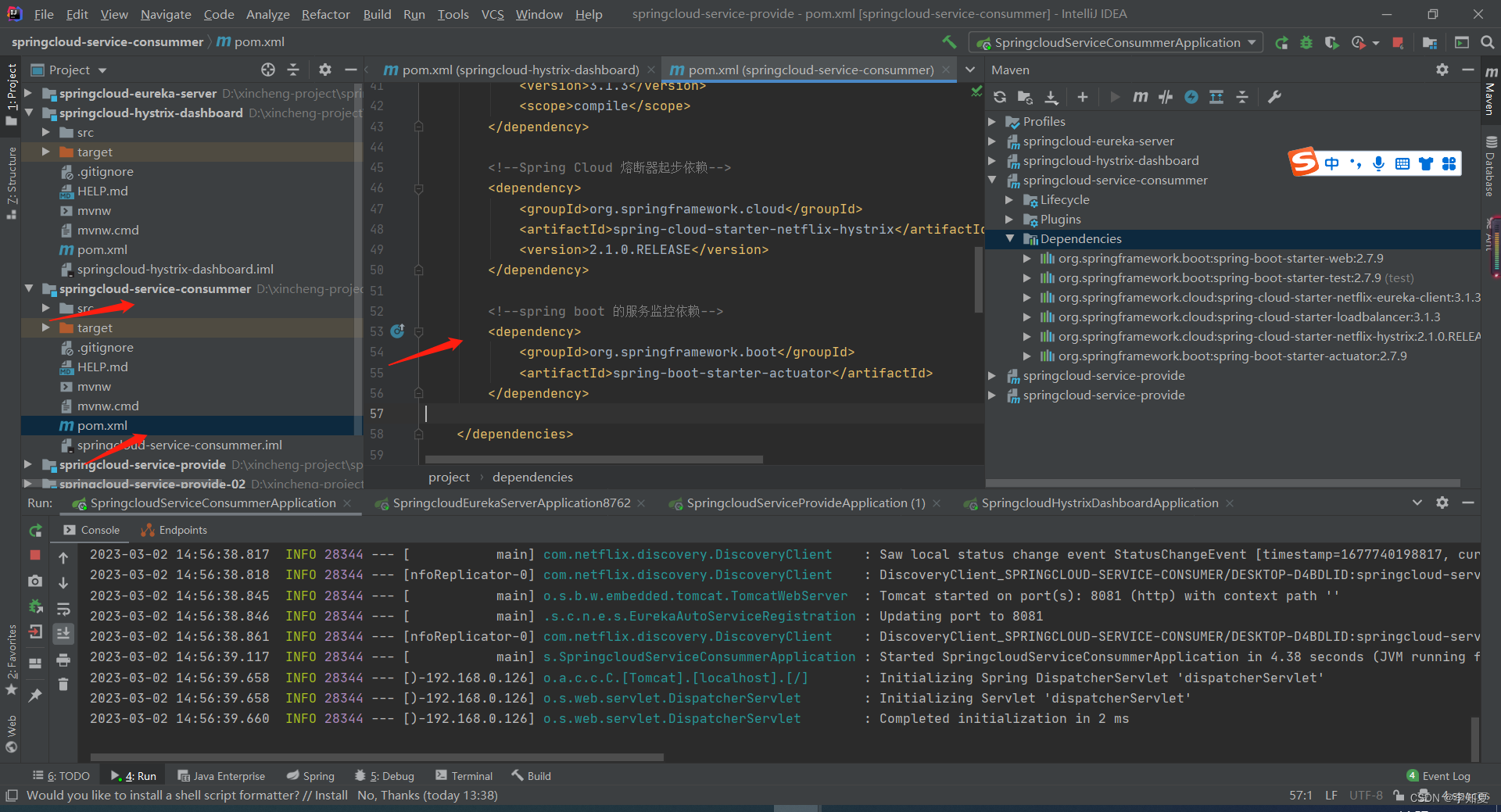Click the red Stop icon in top toolbar
The height and width of the screenshot is (812, 1501).
tap(1398, 42)
